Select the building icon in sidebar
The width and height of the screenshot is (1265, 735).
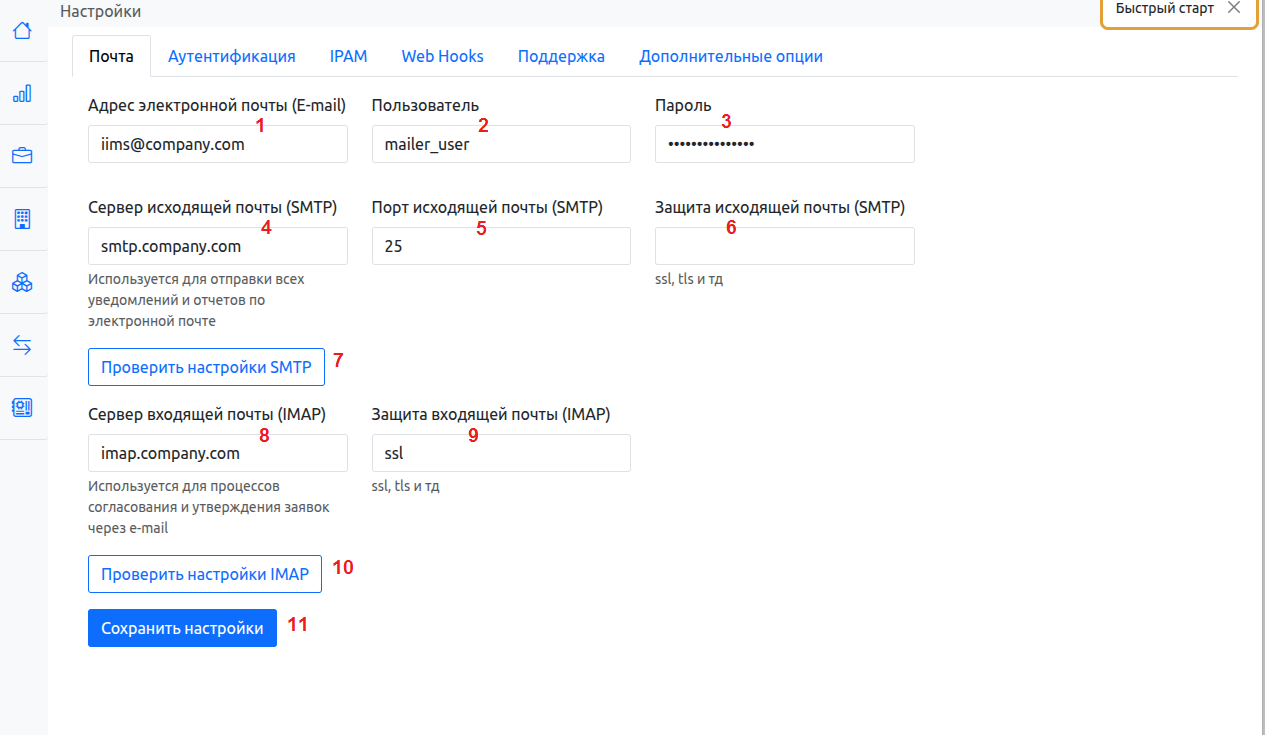[22, 219]
